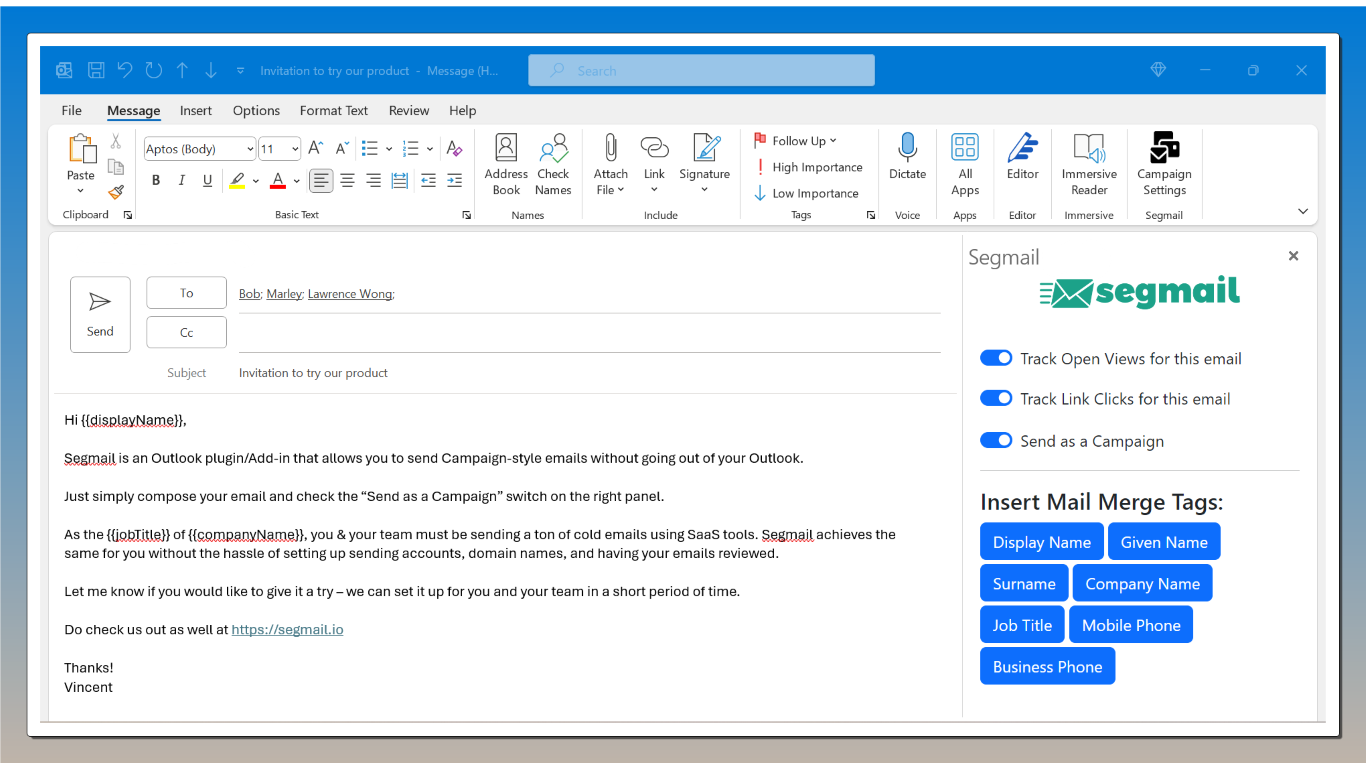The width and height of the screenshot is (1366, 768).
Task: Click the Search box in title bar
Action: (x=701, y=70)
